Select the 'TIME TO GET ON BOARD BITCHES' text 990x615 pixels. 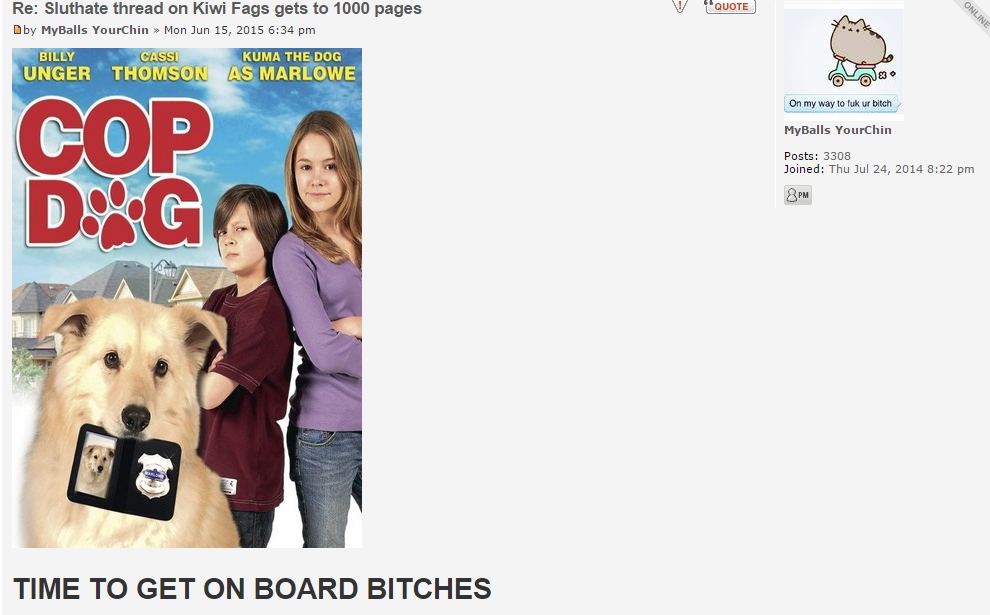[252, 589]
